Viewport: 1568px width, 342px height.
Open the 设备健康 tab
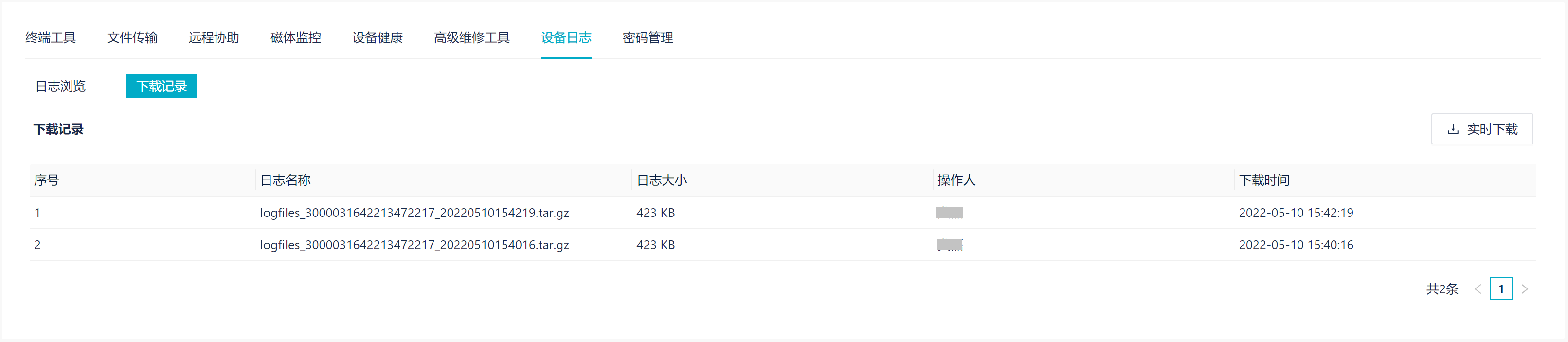click(377, 38)
